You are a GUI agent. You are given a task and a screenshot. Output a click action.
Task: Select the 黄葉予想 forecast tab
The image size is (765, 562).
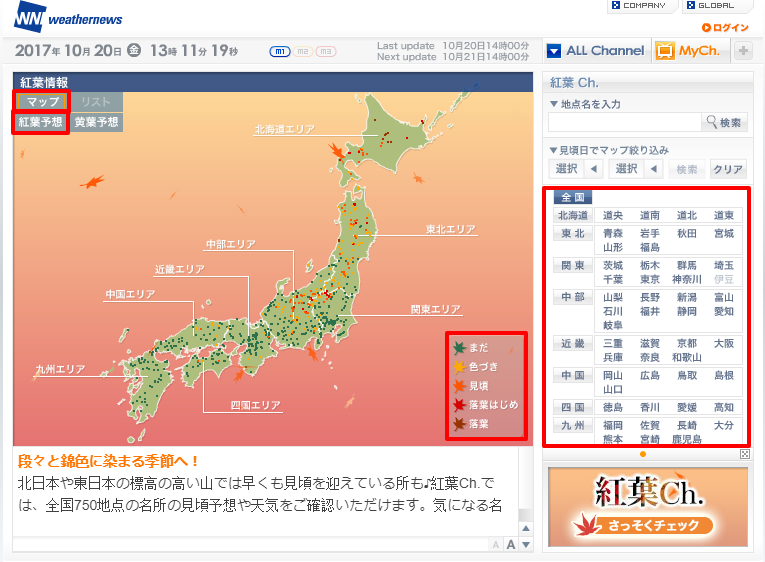(x=96, y=122)
